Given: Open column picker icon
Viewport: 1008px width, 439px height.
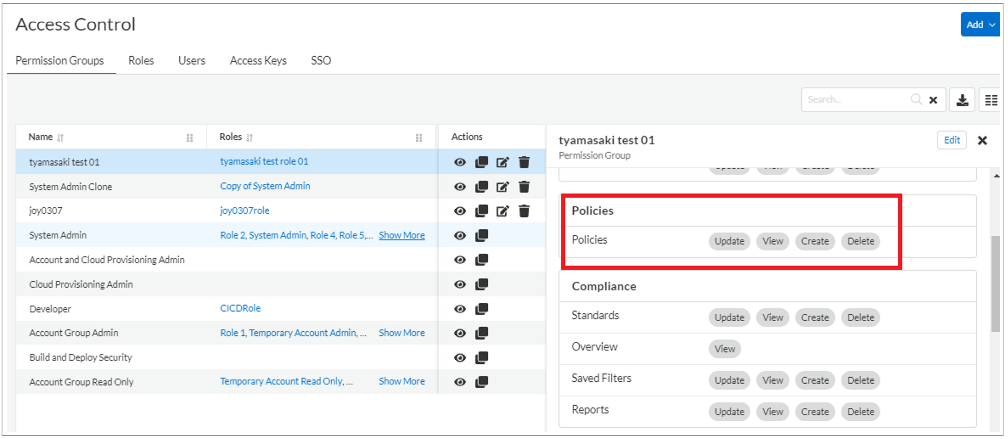Looking at the screenshot, I should (x=990, y=100).
